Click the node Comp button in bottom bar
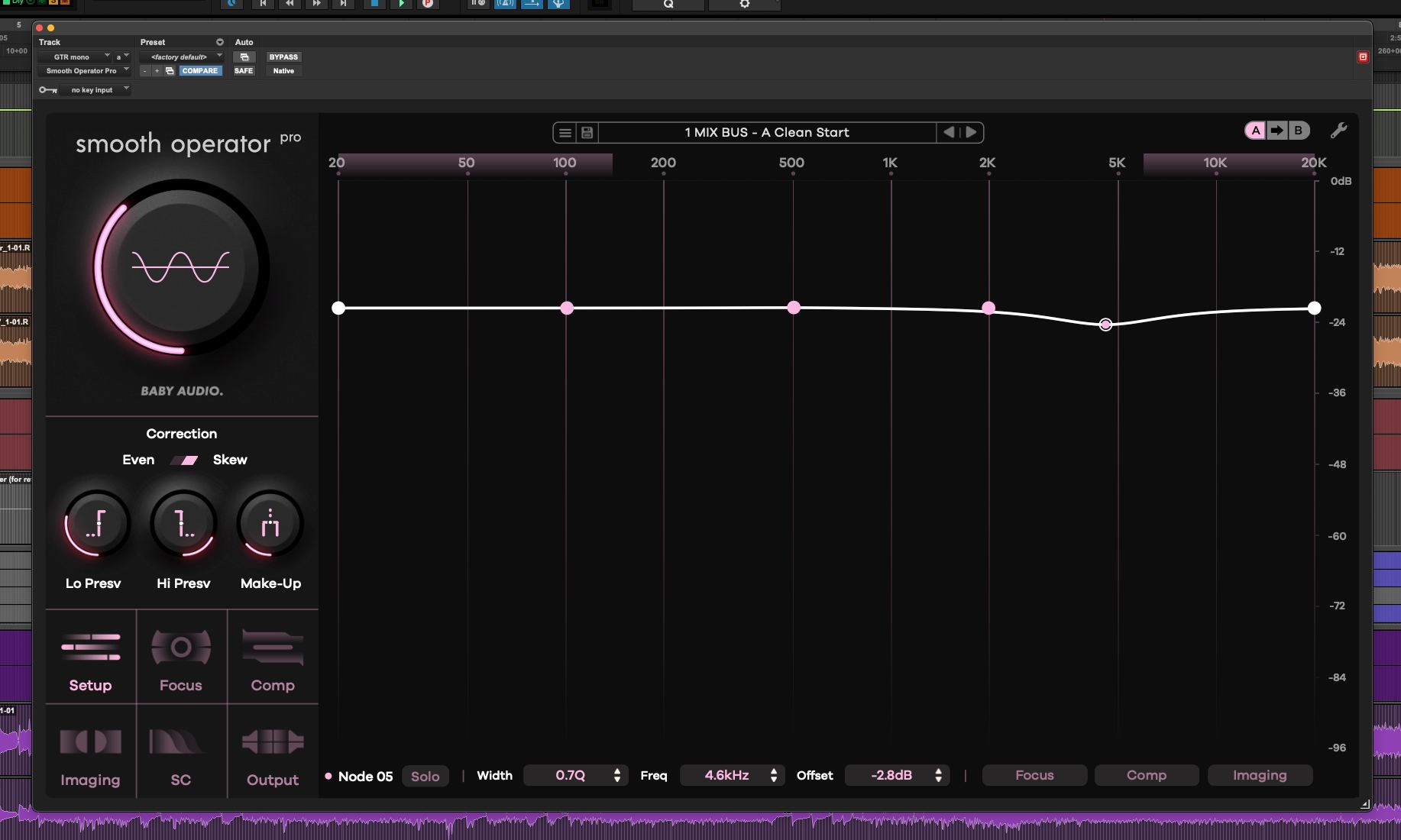1401x840 pixels. 1147,776
